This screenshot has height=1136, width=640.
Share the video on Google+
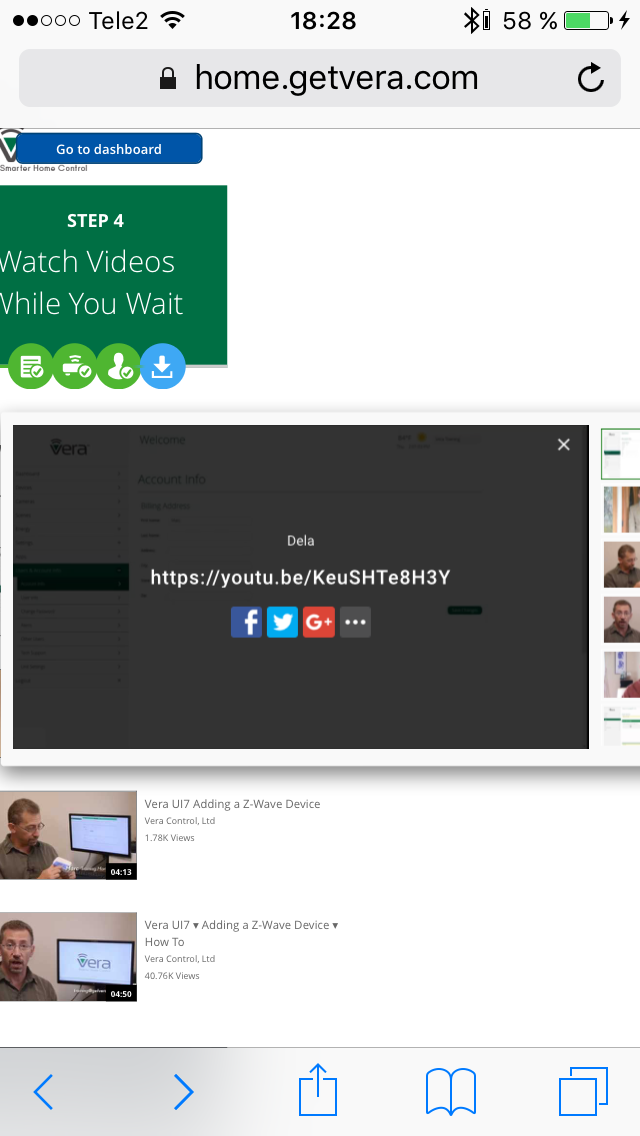(x=319, y=622)
